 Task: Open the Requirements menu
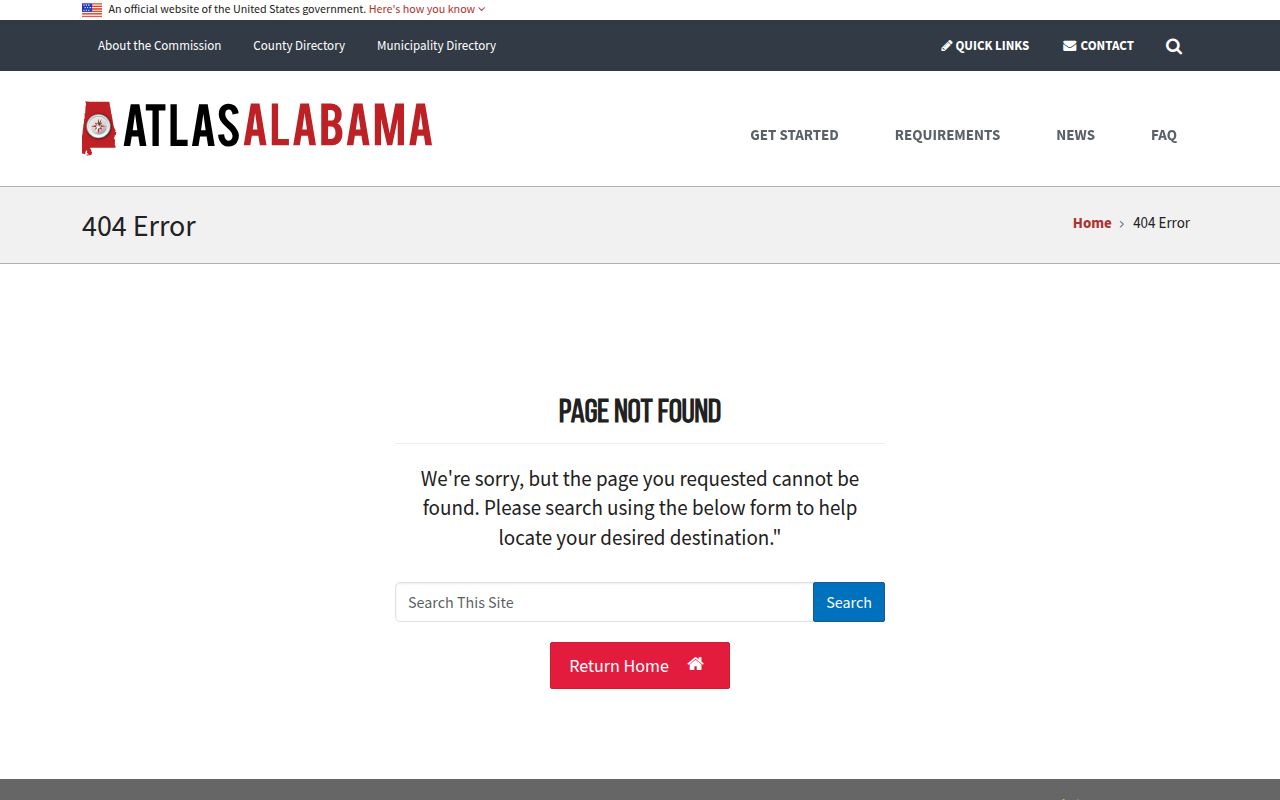pos(947,135)
